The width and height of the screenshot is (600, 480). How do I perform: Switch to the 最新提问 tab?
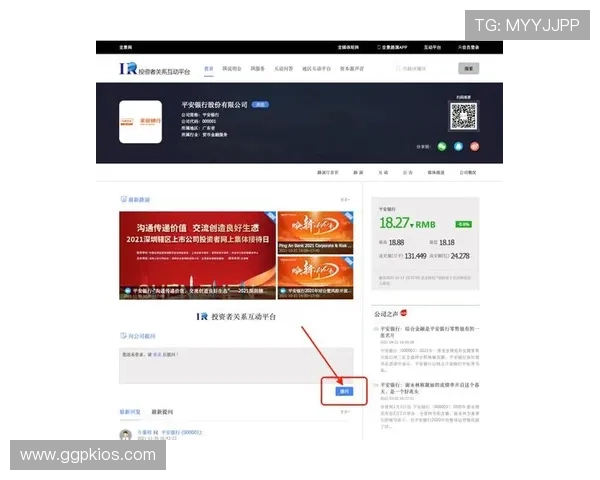coord(162,412)
